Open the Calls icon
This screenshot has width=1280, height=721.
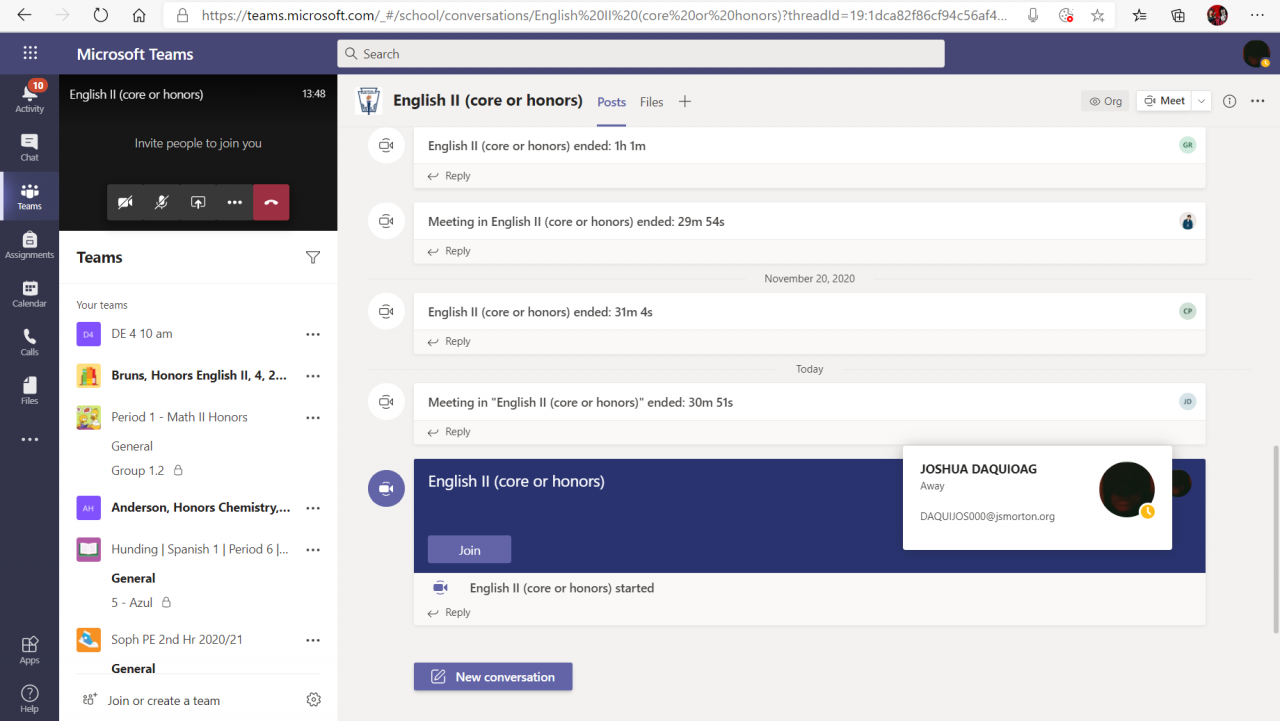(x=29, y=341)
